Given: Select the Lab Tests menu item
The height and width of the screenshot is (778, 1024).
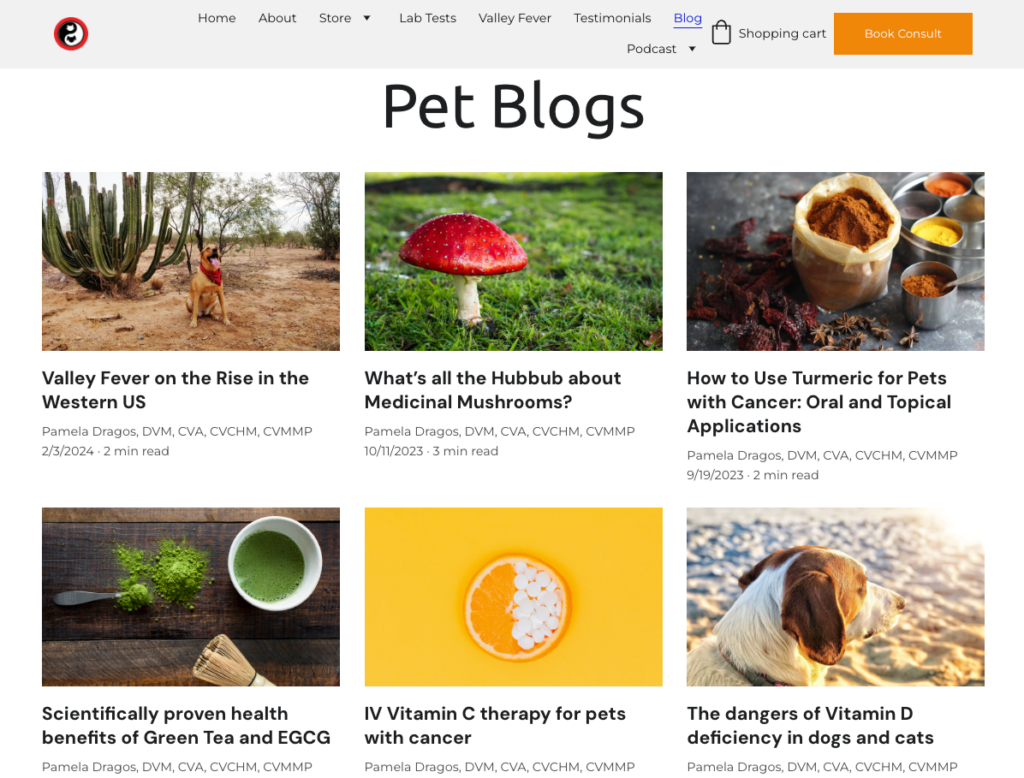Looking at the screenshot, I should 427,17.
